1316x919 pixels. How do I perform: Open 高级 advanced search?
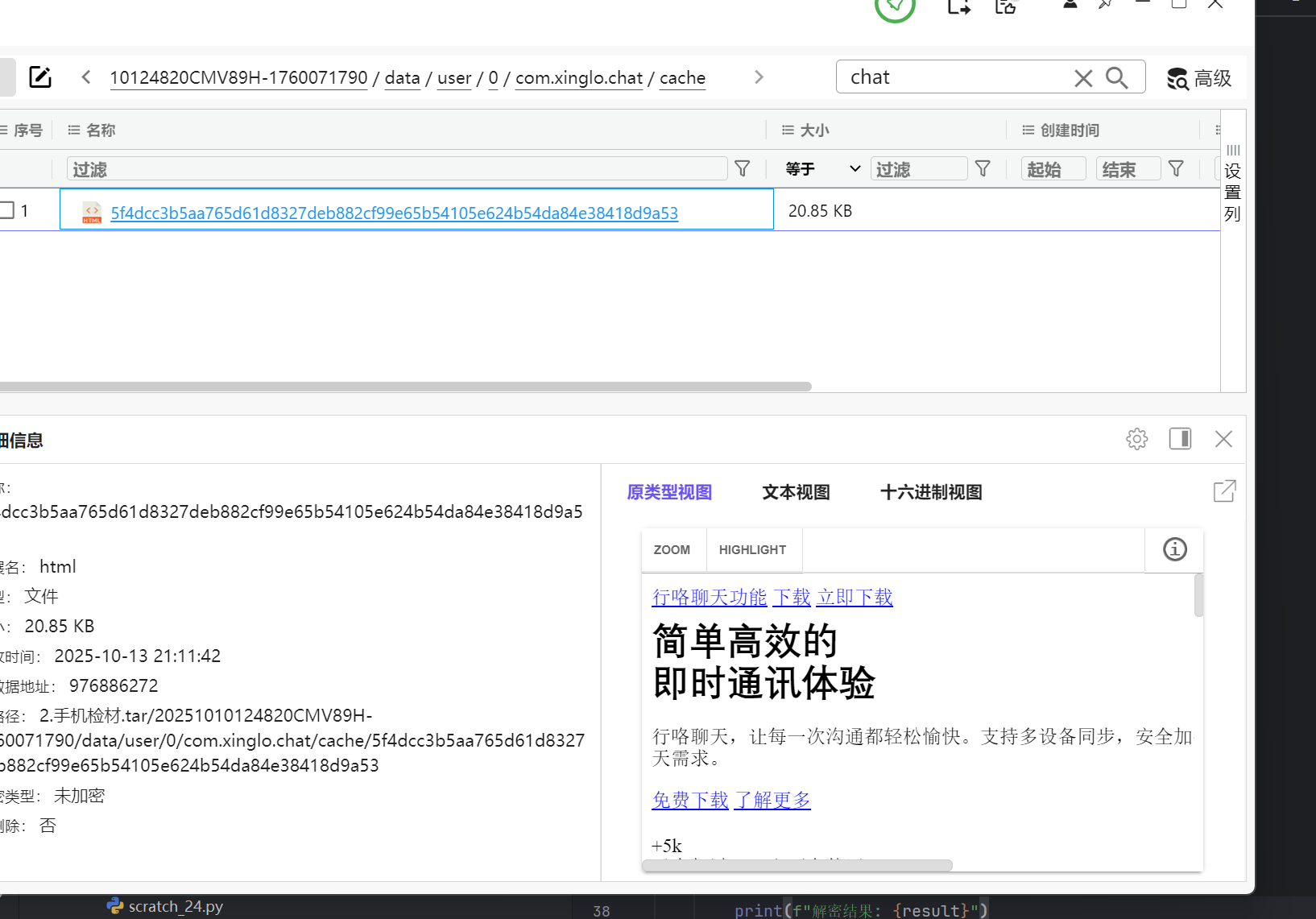pos(1199,78)
